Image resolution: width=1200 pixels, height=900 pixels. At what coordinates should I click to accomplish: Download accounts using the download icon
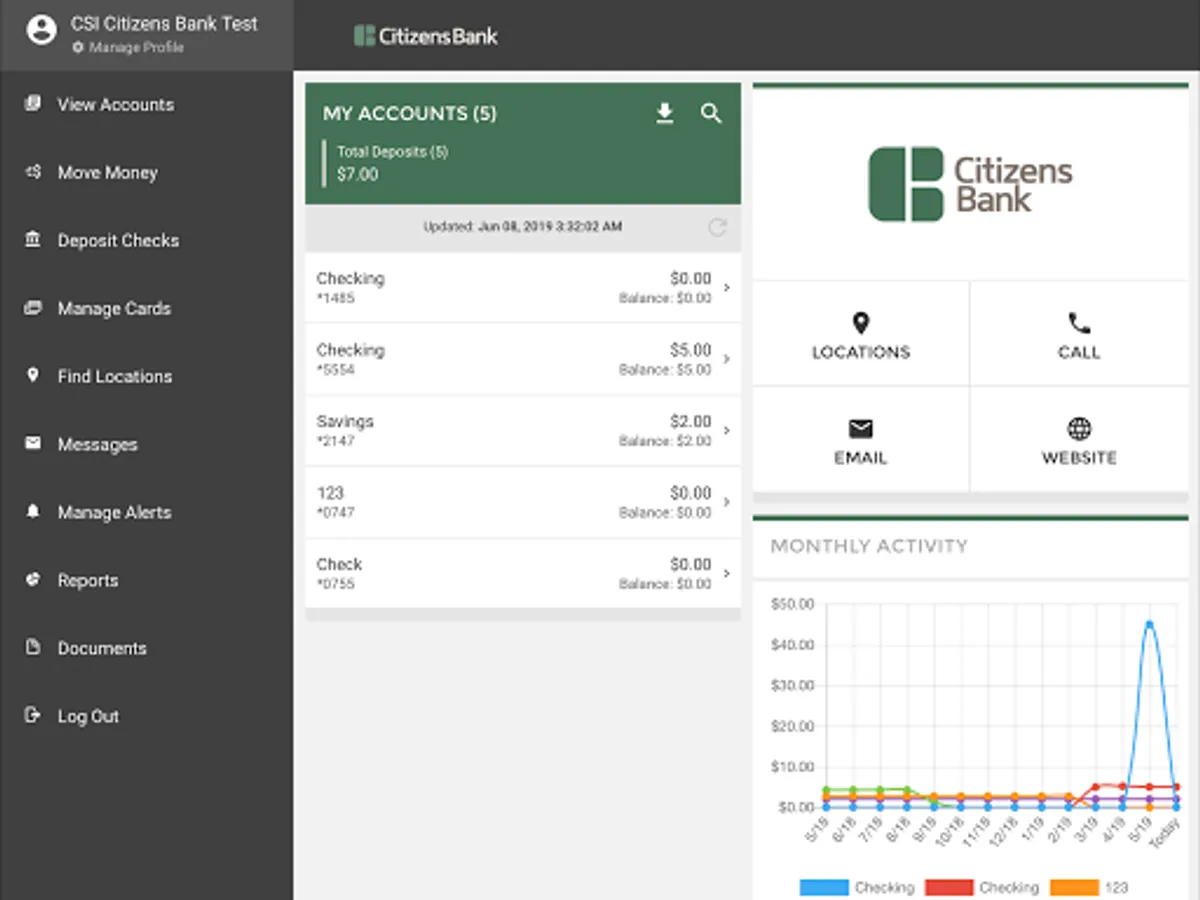click(665, 113)
